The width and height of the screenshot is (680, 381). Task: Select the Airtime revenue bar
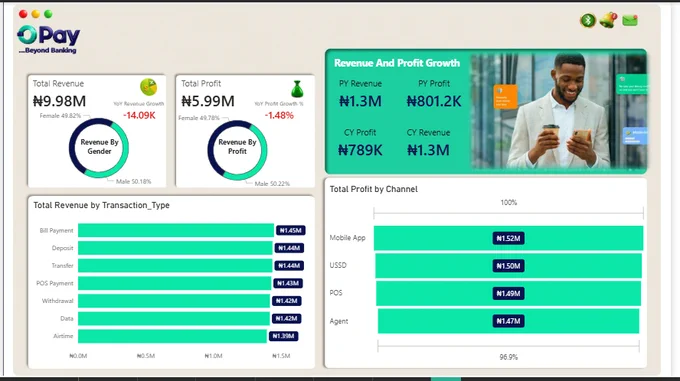[x=172, y=336]
